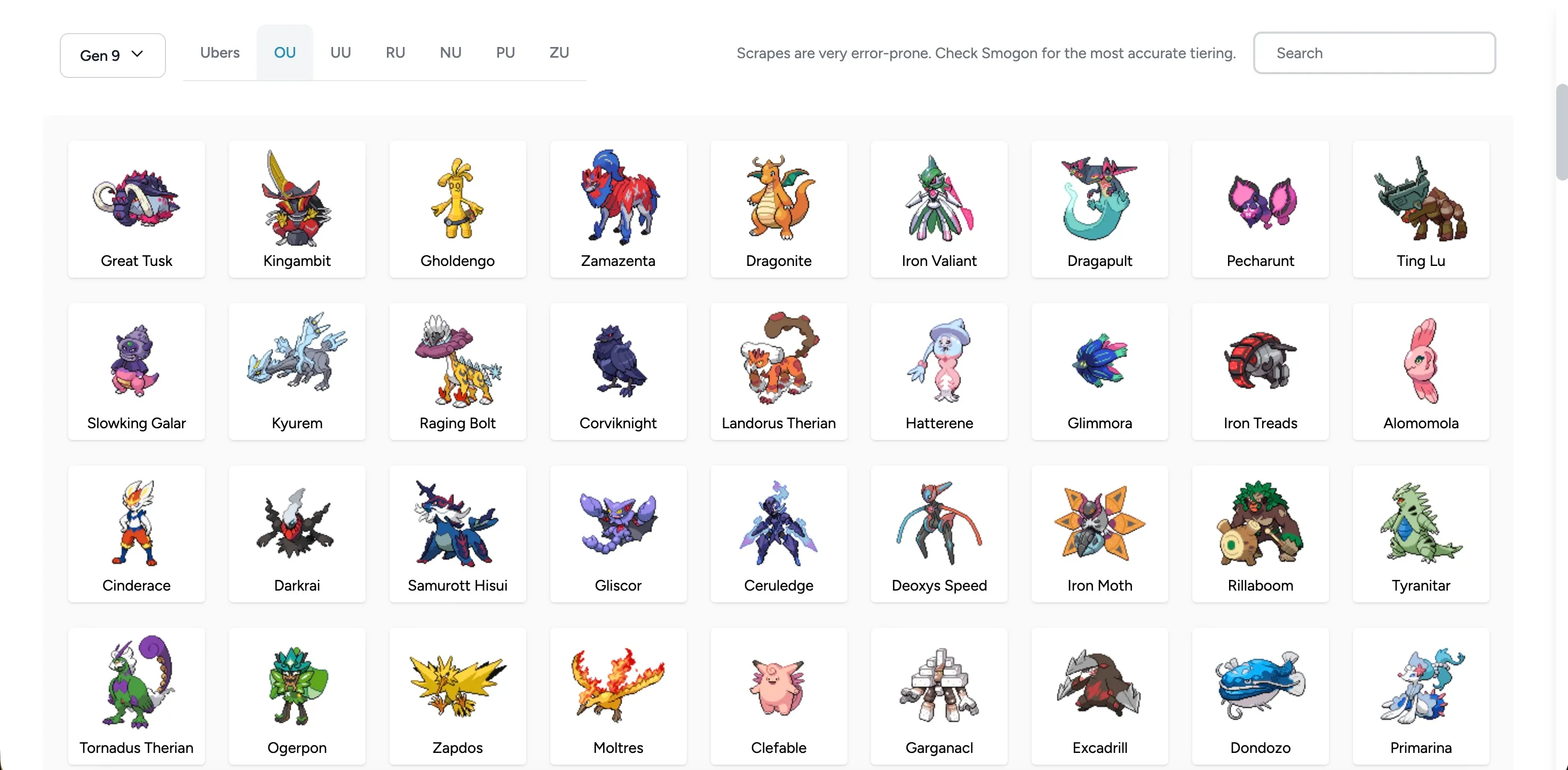Viewport: 1568px width, 770px height.
Task: Click the vertical page scrollbar thumb
Action: coord(1561,131)
